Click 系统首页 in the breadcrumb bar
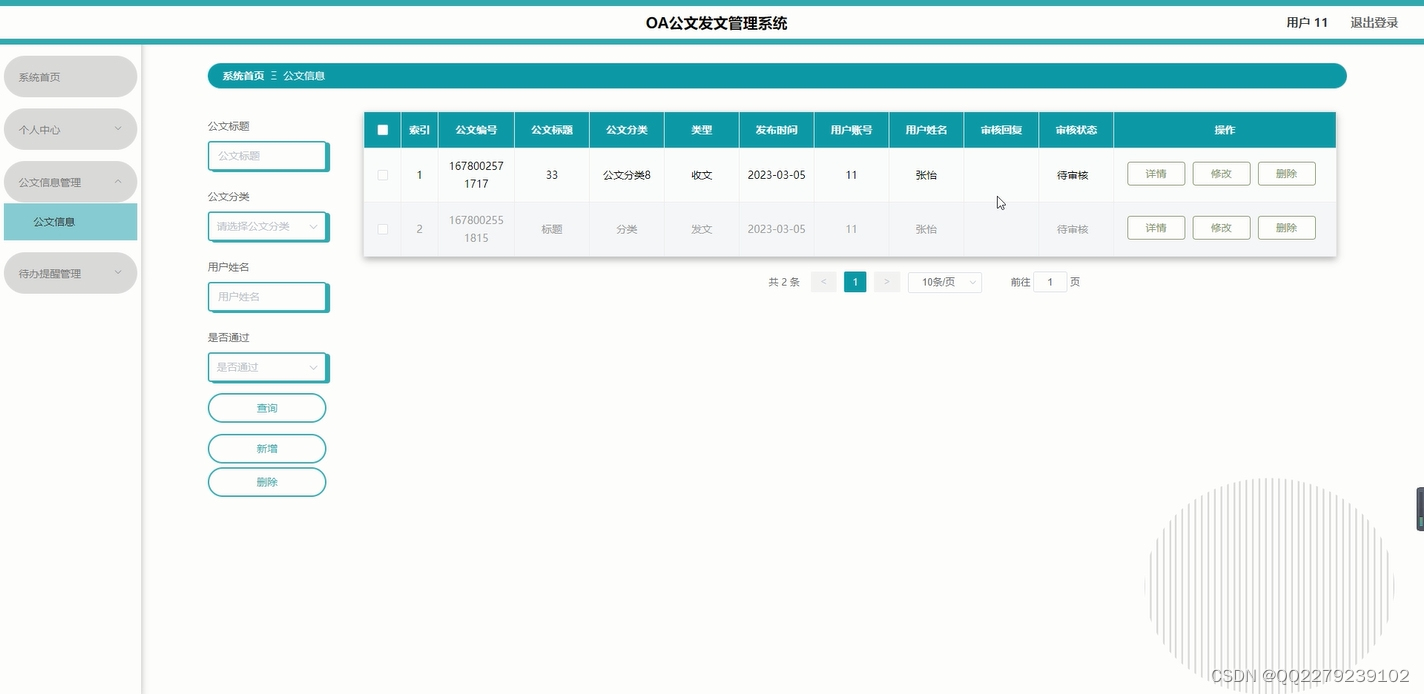Image resolution: width=1424 pixels, height=694 pixels. tap(245, 75)
